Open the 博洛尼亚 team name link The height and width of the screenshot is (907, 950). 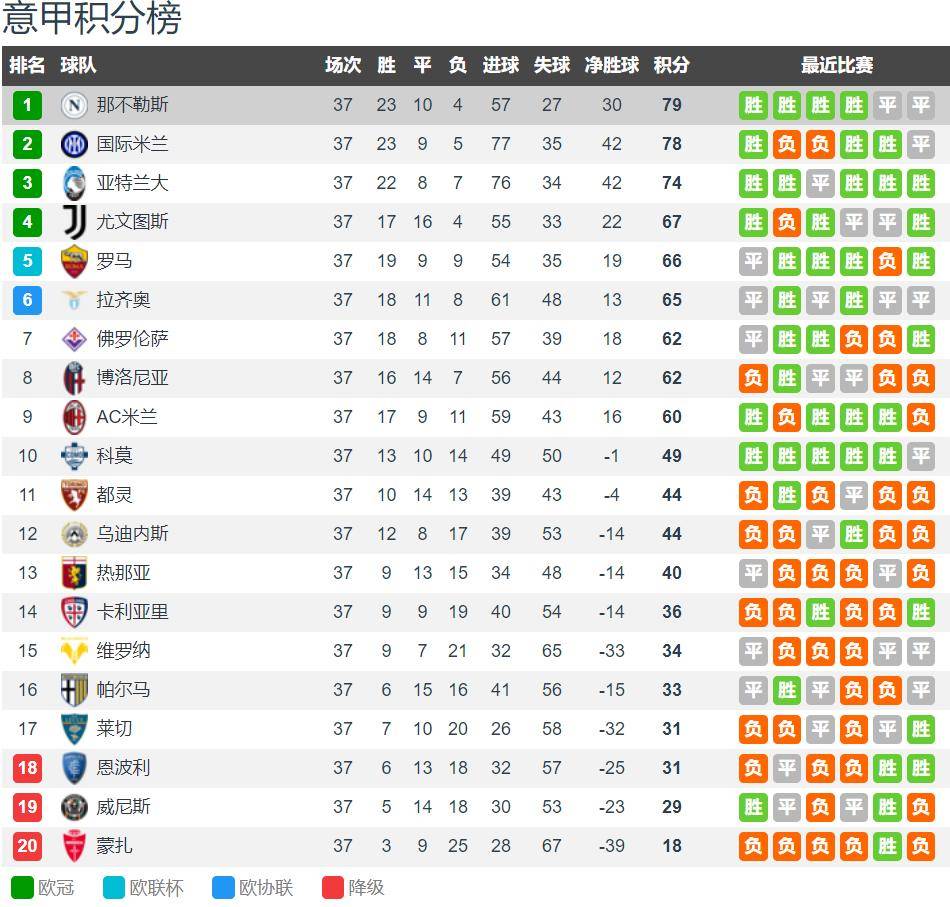[132, 378]
